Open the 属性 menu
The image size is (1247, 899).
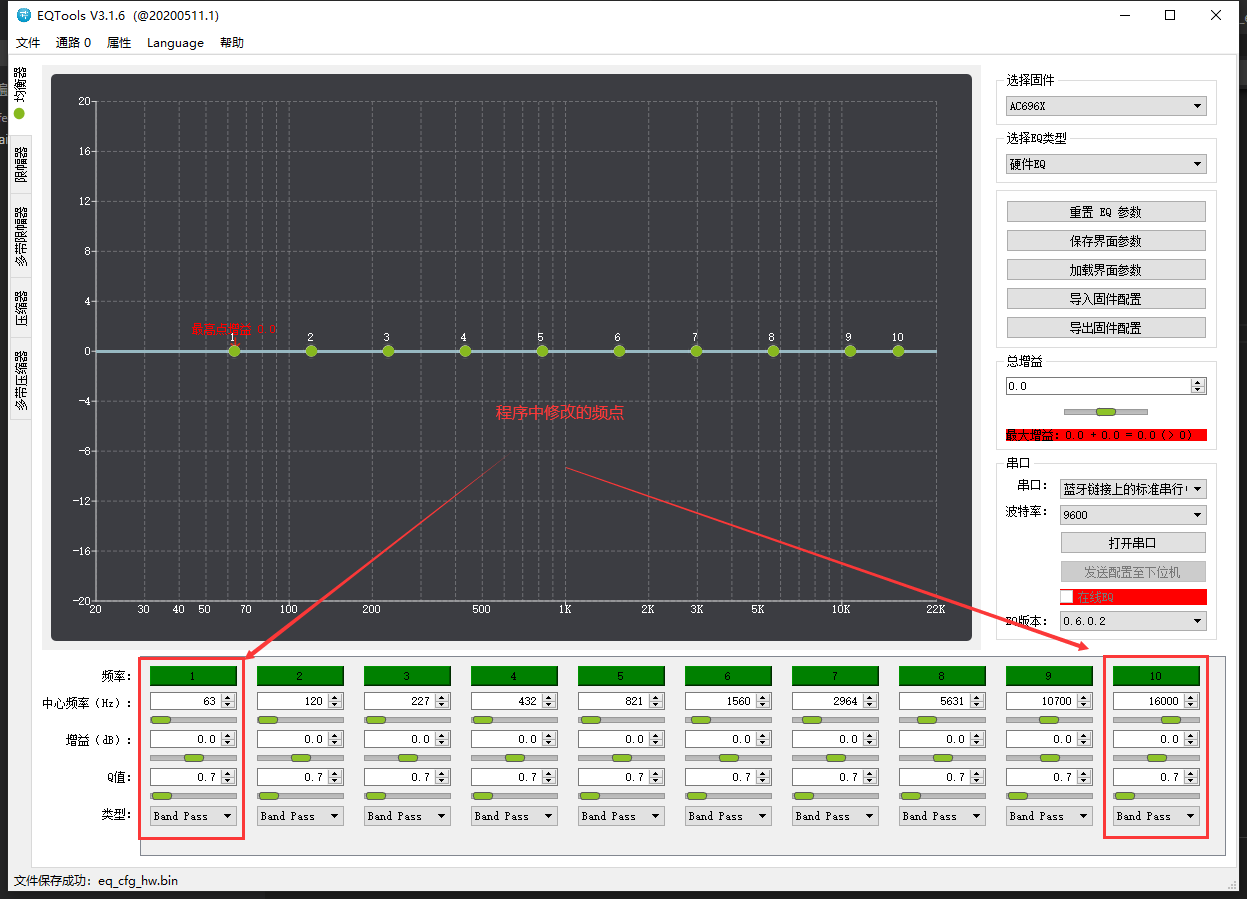tap(119, 43)
